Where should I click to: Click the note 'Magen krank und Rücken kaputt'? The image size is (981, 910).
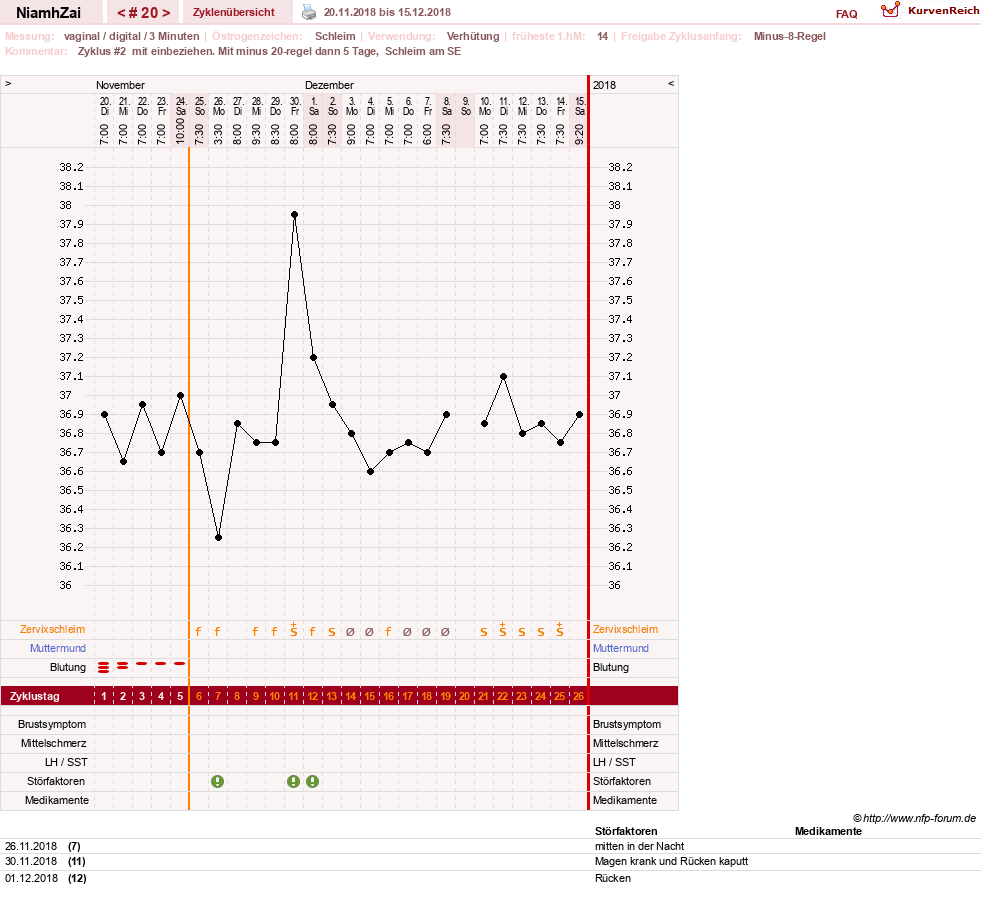(671, 861)
